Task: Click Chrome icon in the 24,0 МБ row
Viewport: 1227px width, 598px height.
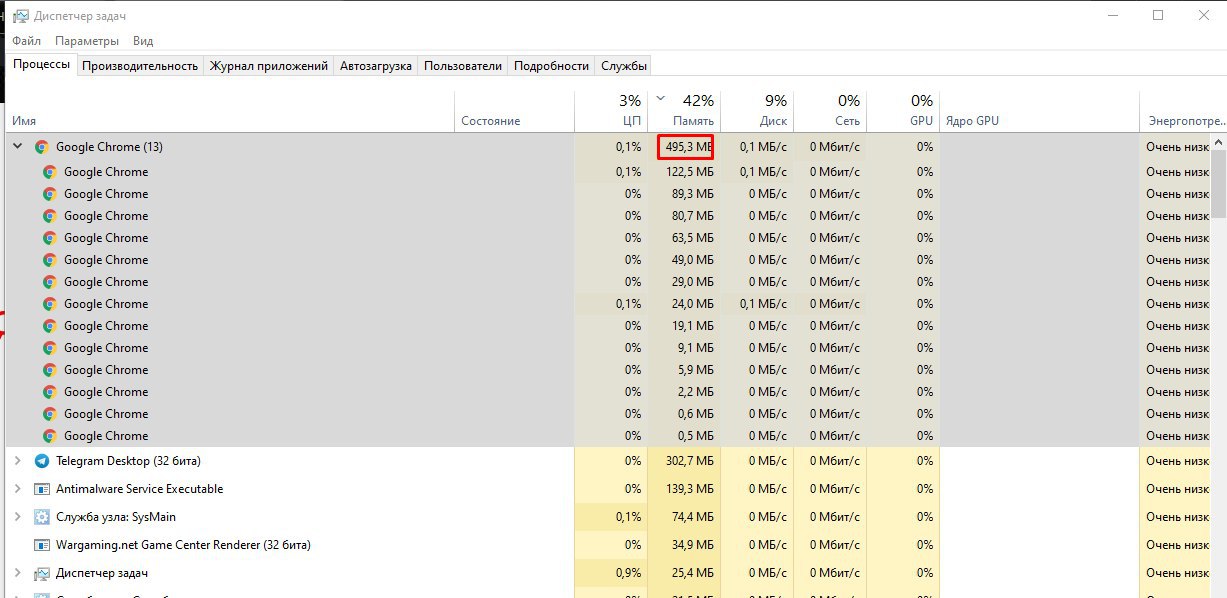Action: pyautogui.click(x=50, y=304)
